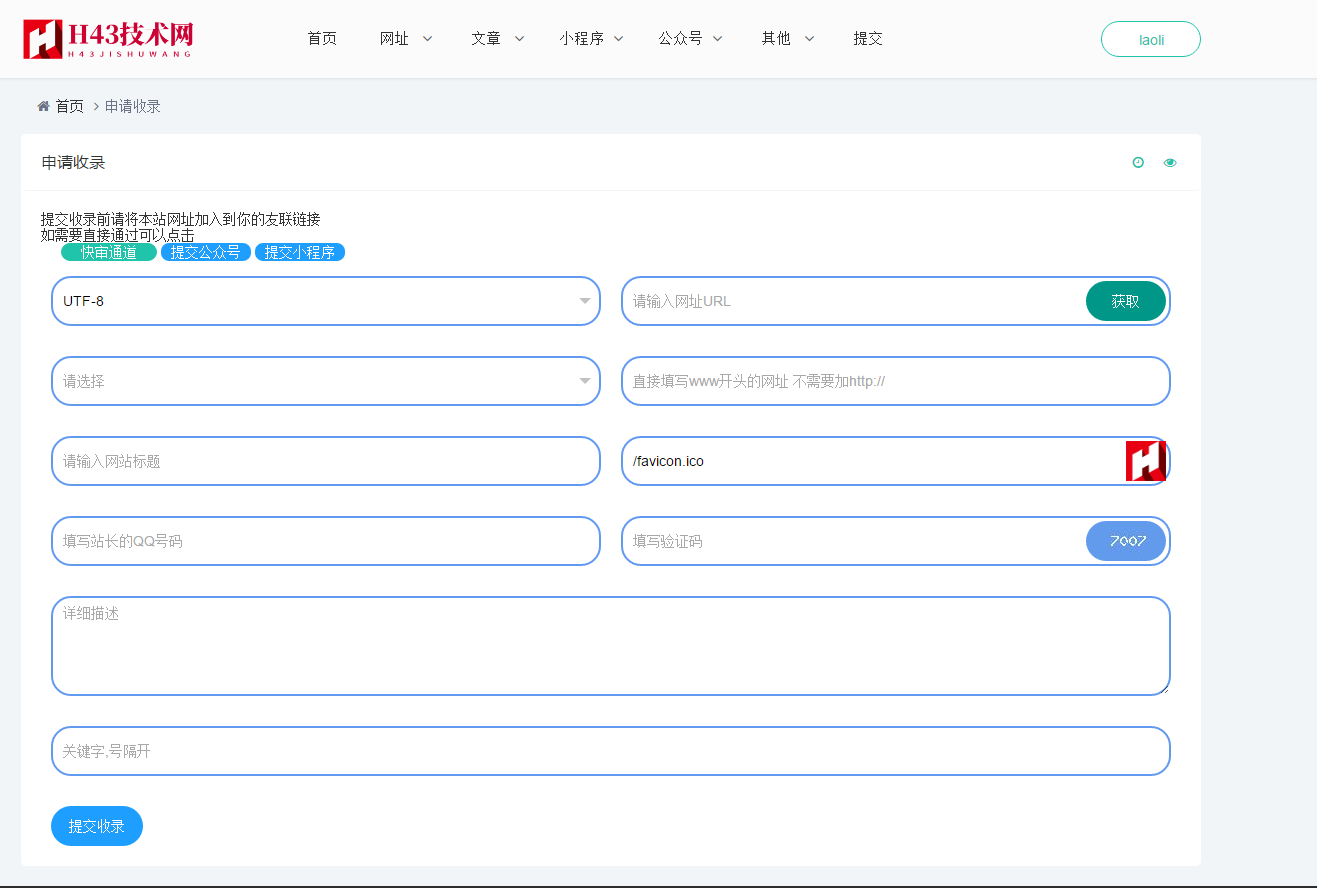Click the 获取 fetch button
This screenshot has width=1317, height=888.
click(x=1126, y=301)
